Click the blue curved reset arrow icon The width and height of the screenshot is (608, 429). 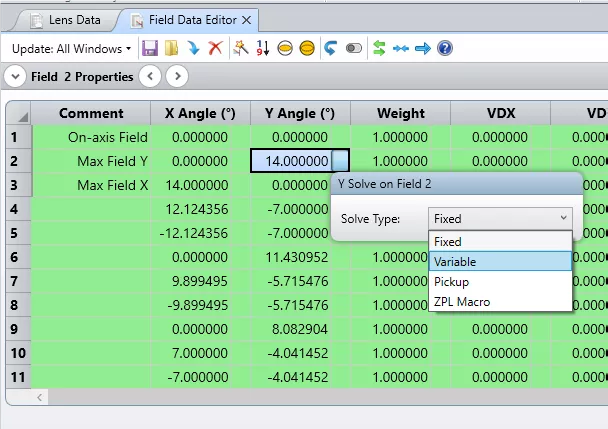click(330, 48)
